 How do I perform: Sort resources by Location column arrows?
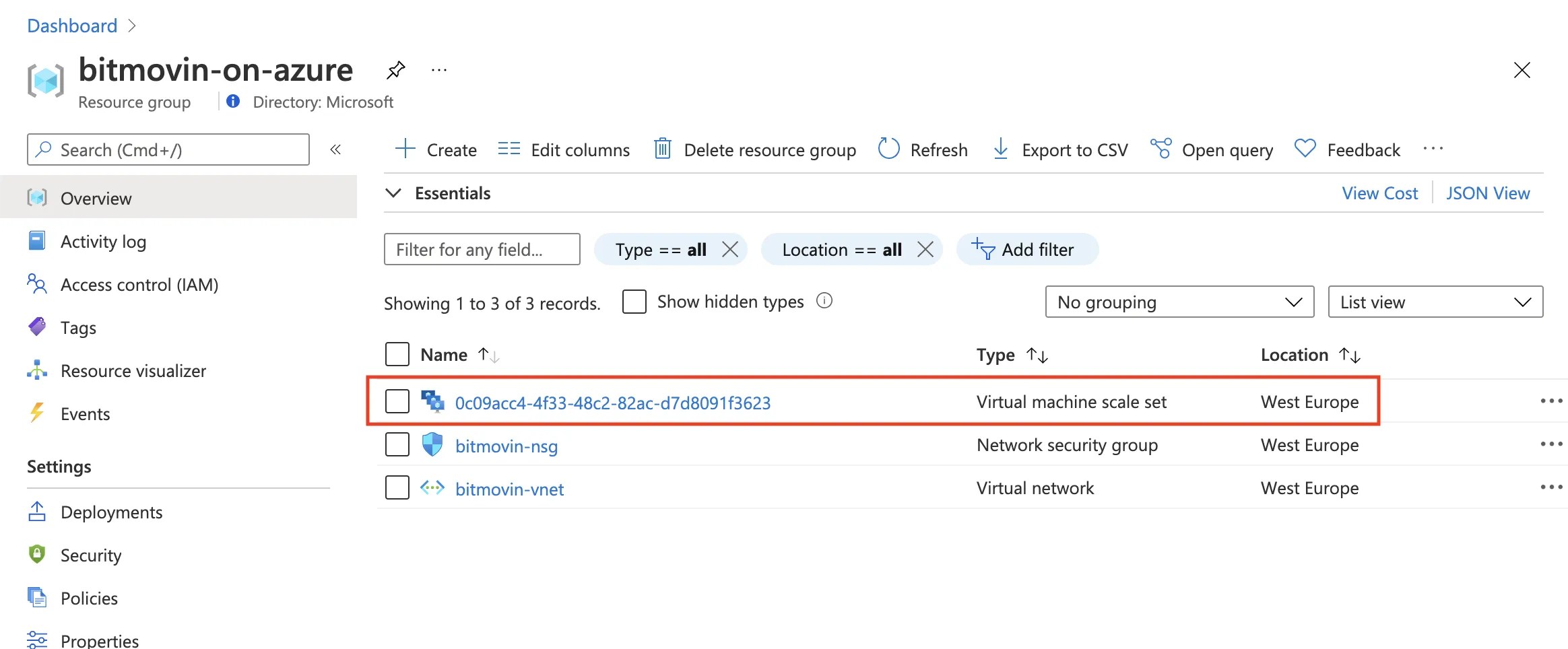(x=1350, y=355)
